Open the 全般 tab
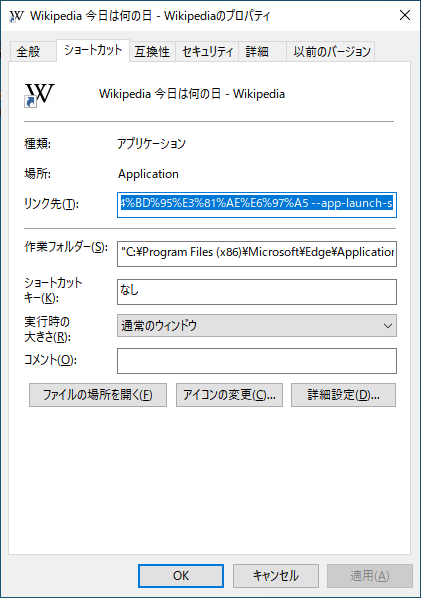 (29, 51)
